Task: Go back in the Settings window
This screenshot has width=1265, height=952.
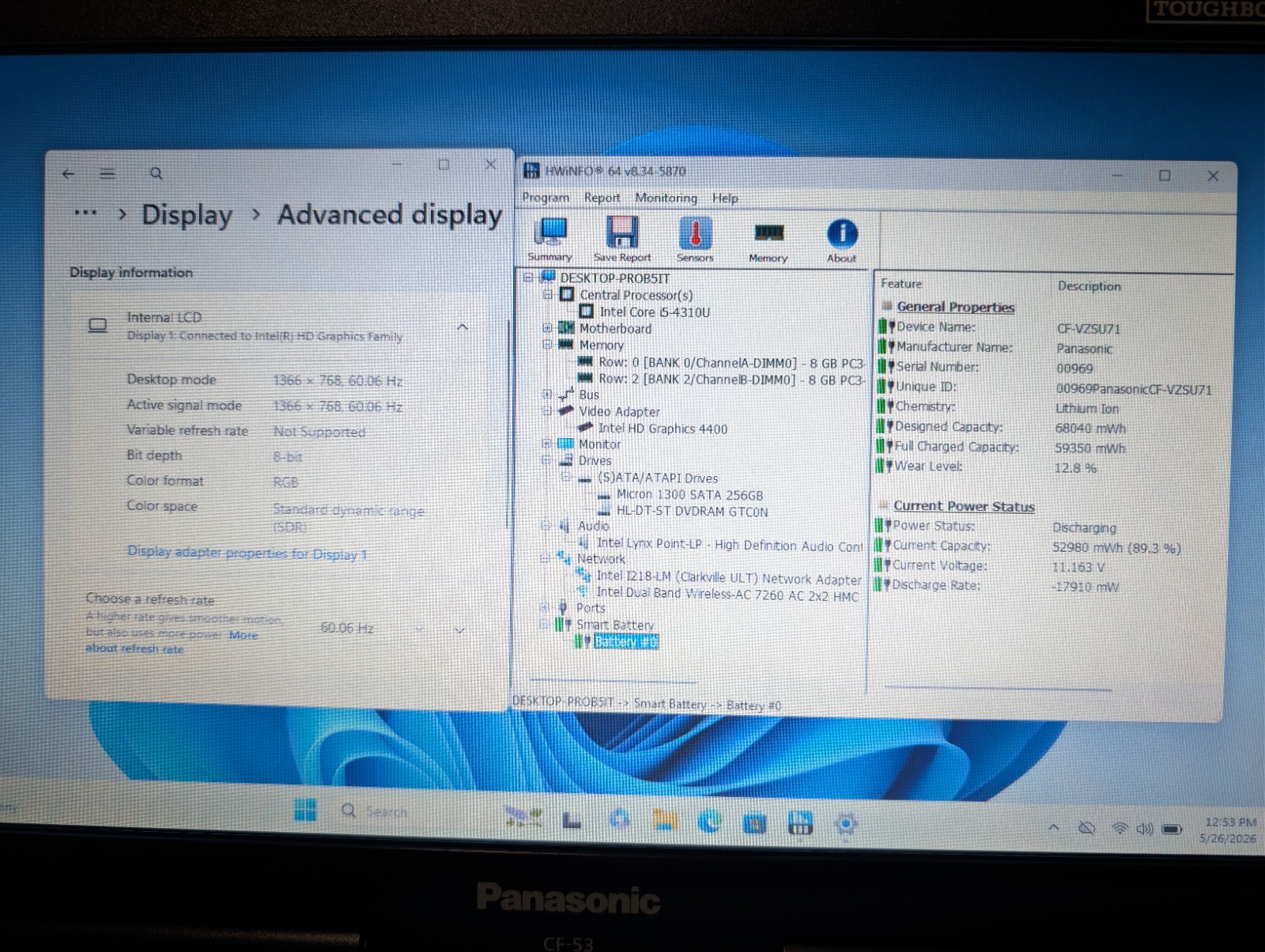Action: (69, 174)
